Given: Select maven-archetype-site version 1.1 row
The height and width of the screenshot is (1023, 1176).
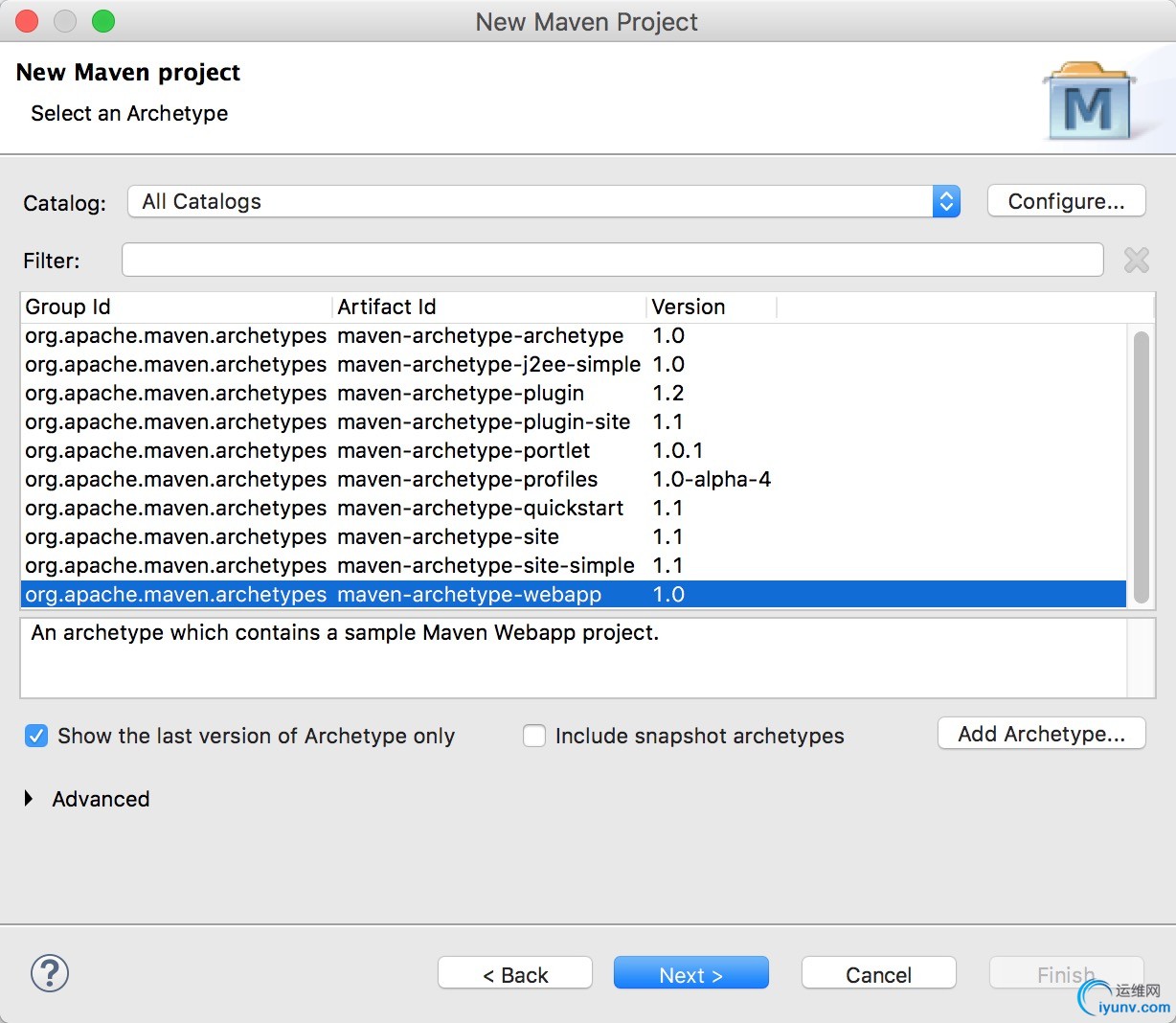Looking at the screenshot, I should 574,536.
